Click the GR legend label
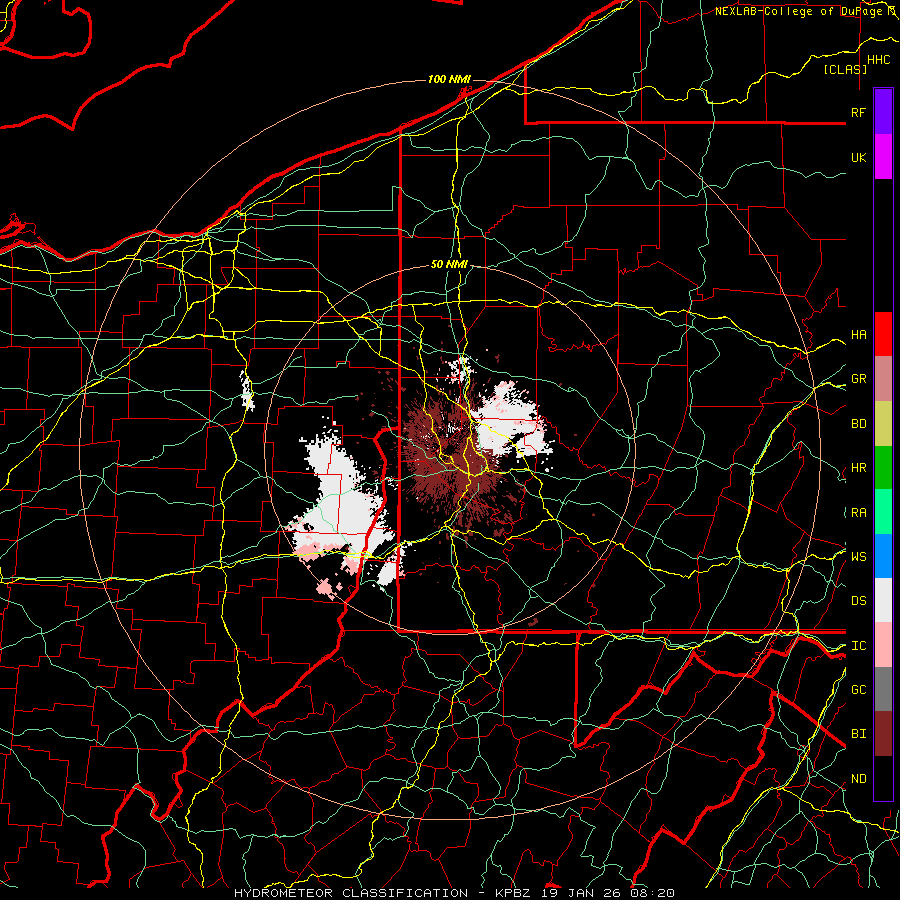 coord(858,379)
